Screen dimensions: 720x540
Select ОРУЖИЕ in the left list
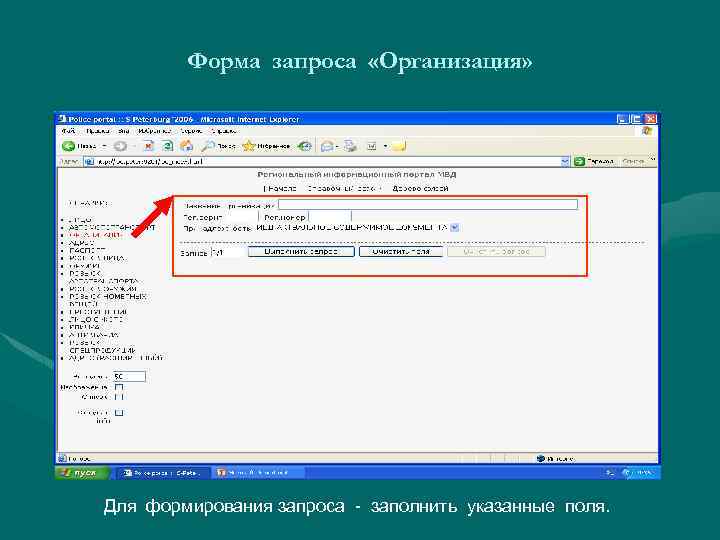[x=84, y=266]
